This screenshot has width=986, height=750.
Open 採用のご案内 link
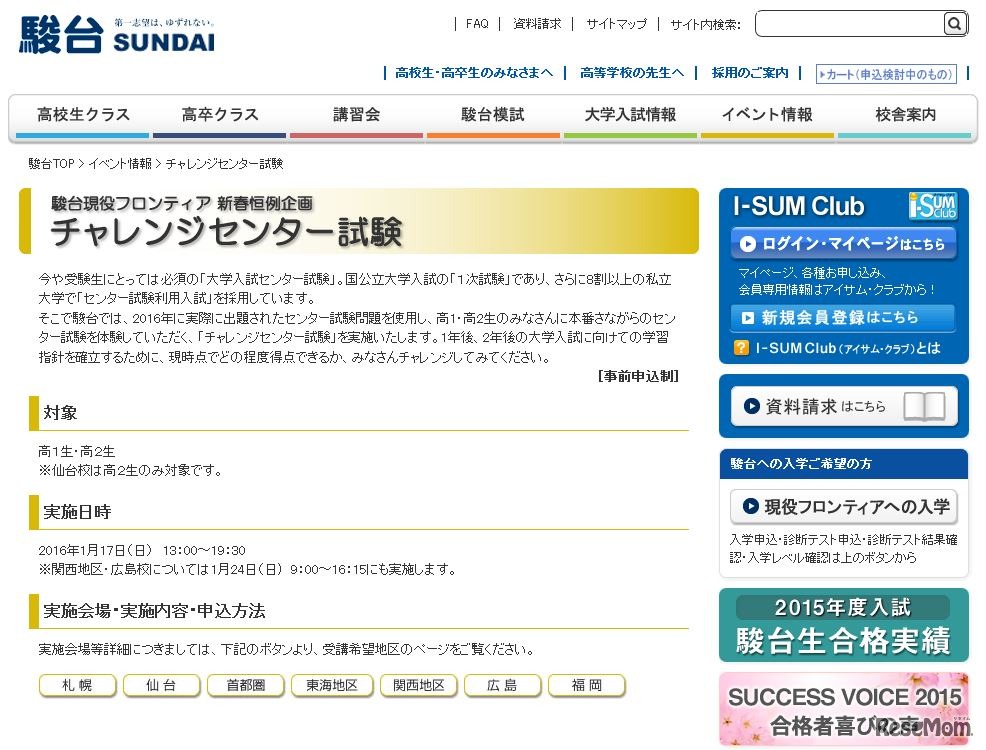click(x=750, y=73)
